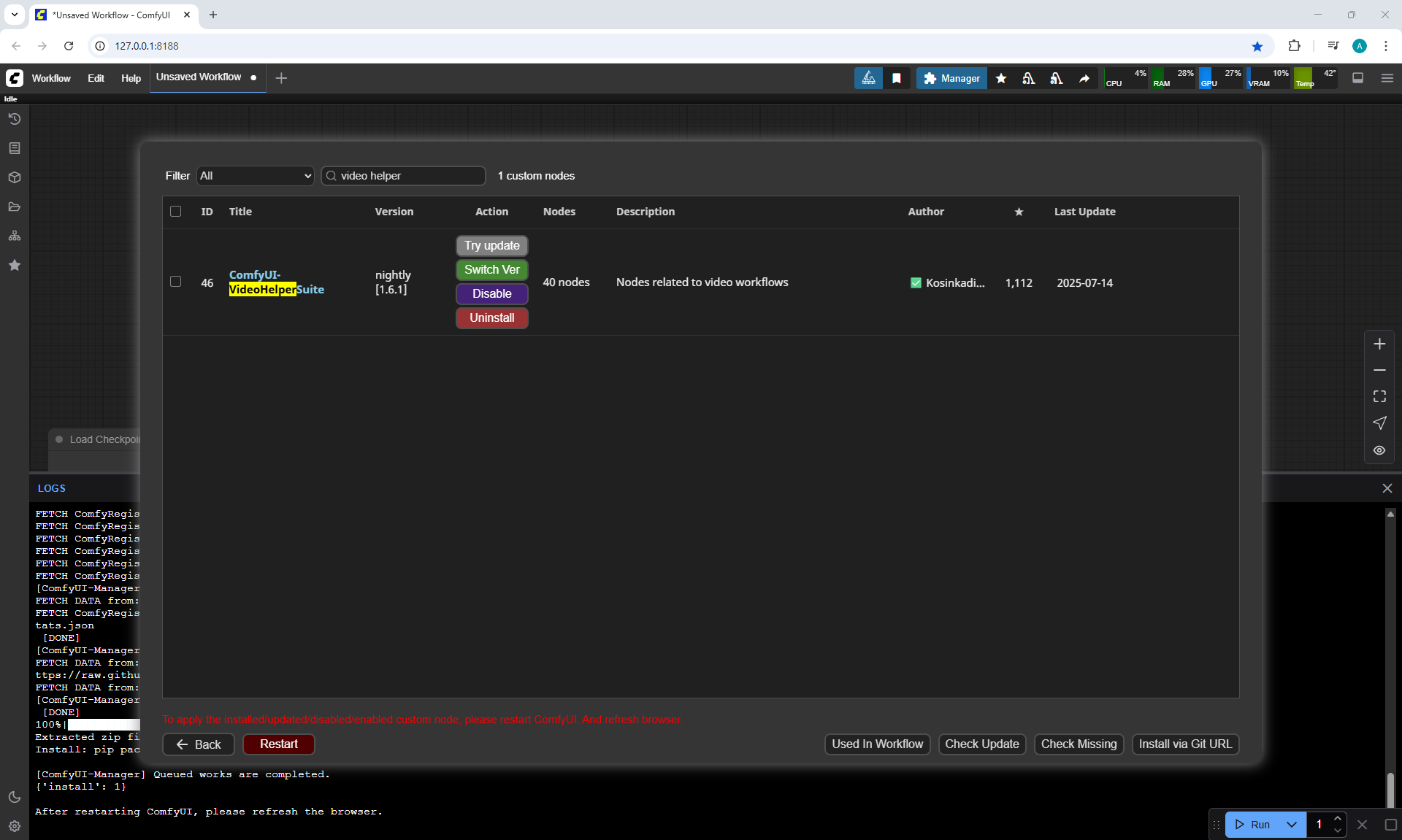Screen dimensions: 1402x840
Task: Click the red Restart button
Action: [278, 744]
